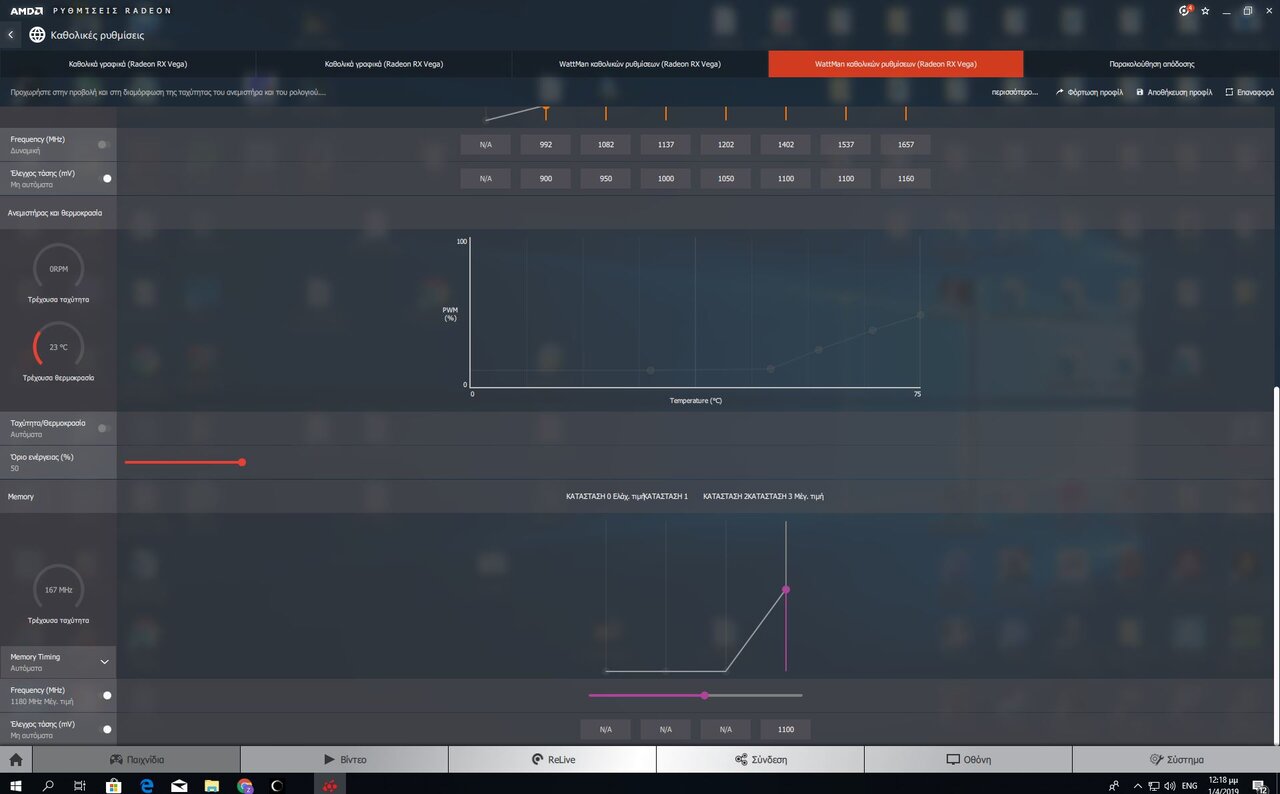Screen dimensions: 1280x794
Task: Open File Explorer from taskbar
Action: [x=212, y=785]
